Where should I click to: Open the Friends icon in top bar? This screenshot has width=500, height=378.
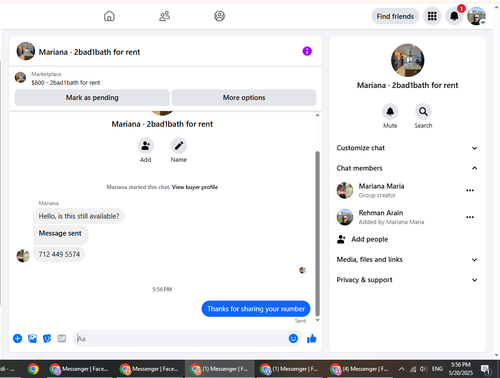165,16
